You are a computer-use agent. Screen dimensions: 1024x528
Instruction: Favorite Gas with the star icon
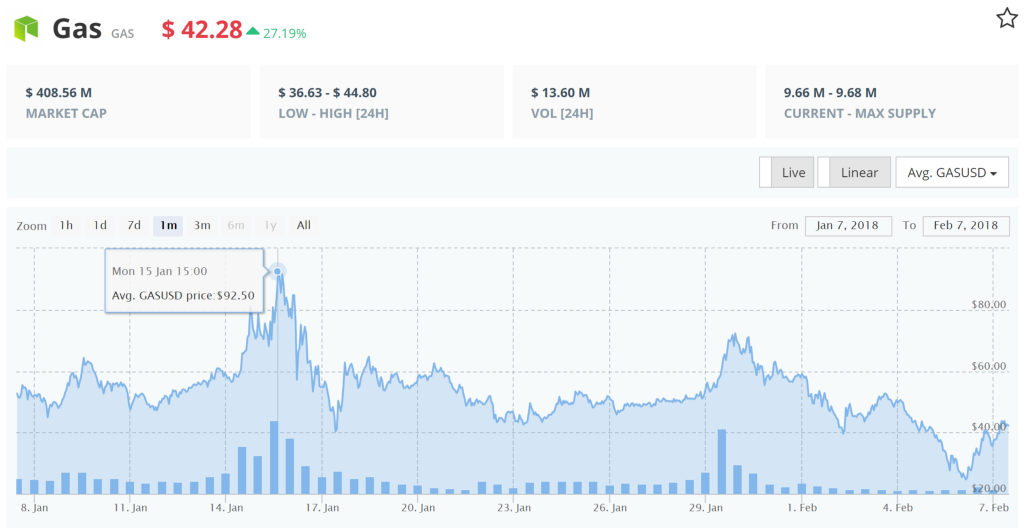pyautogui.click(x=1006, y=18)
